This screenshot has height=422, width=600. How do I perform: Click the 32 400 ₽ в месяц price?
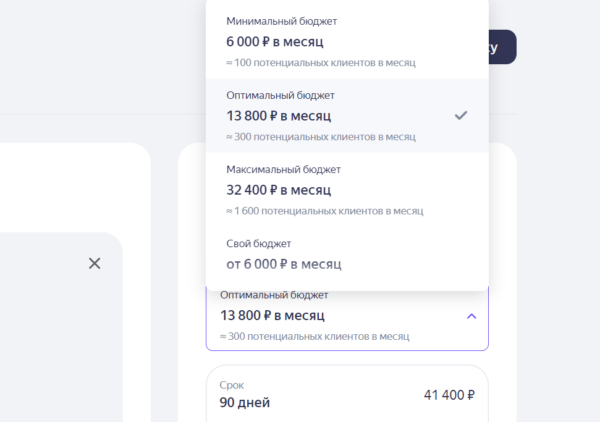pyautogui.click(x=279, y=190)
